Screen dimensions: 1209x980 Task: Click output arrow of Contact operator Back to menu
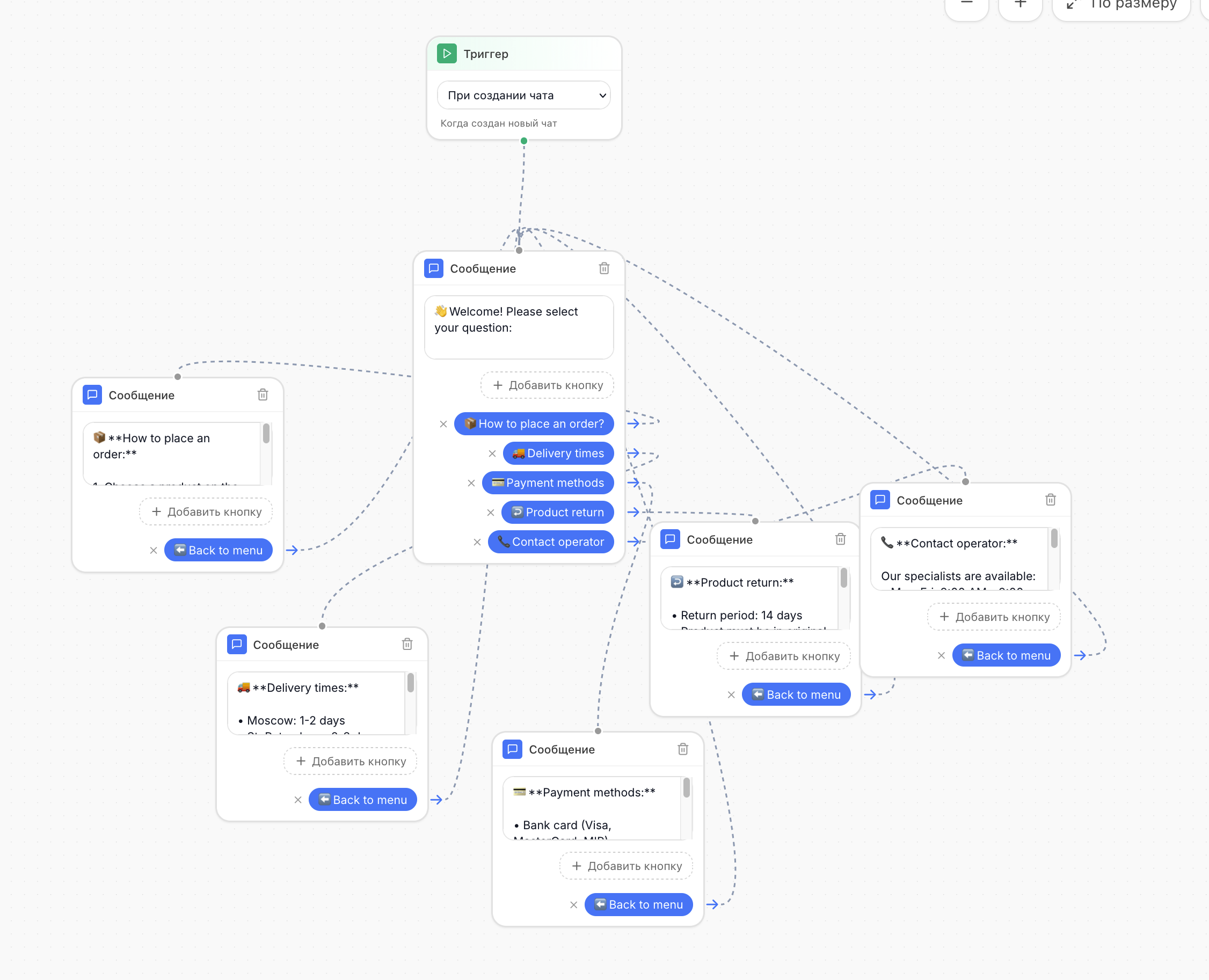click(x=1080, y=655)
